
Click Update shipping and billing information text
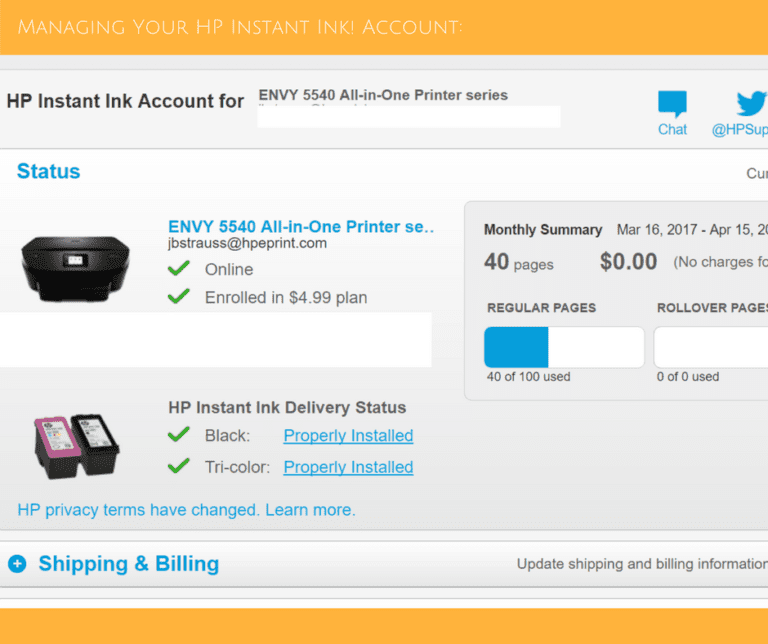coord(641,564)
